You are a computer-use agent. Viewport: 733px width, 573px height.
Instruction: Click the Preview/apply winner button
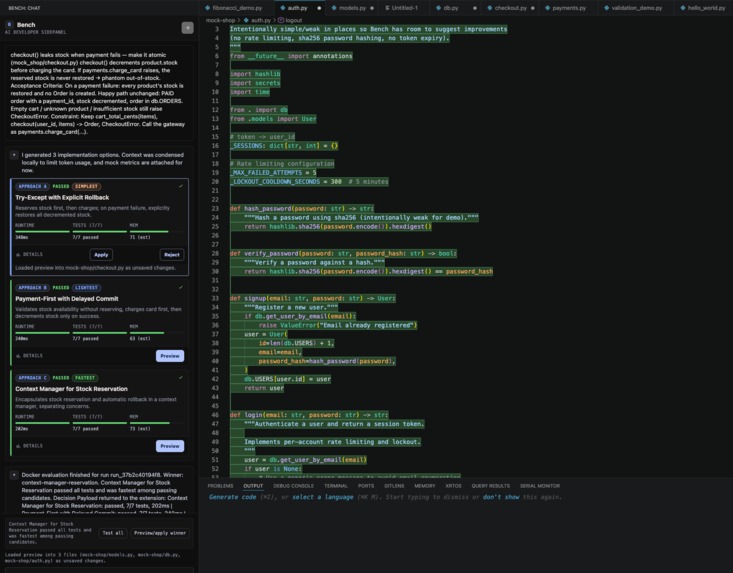[x=160, y=533]
